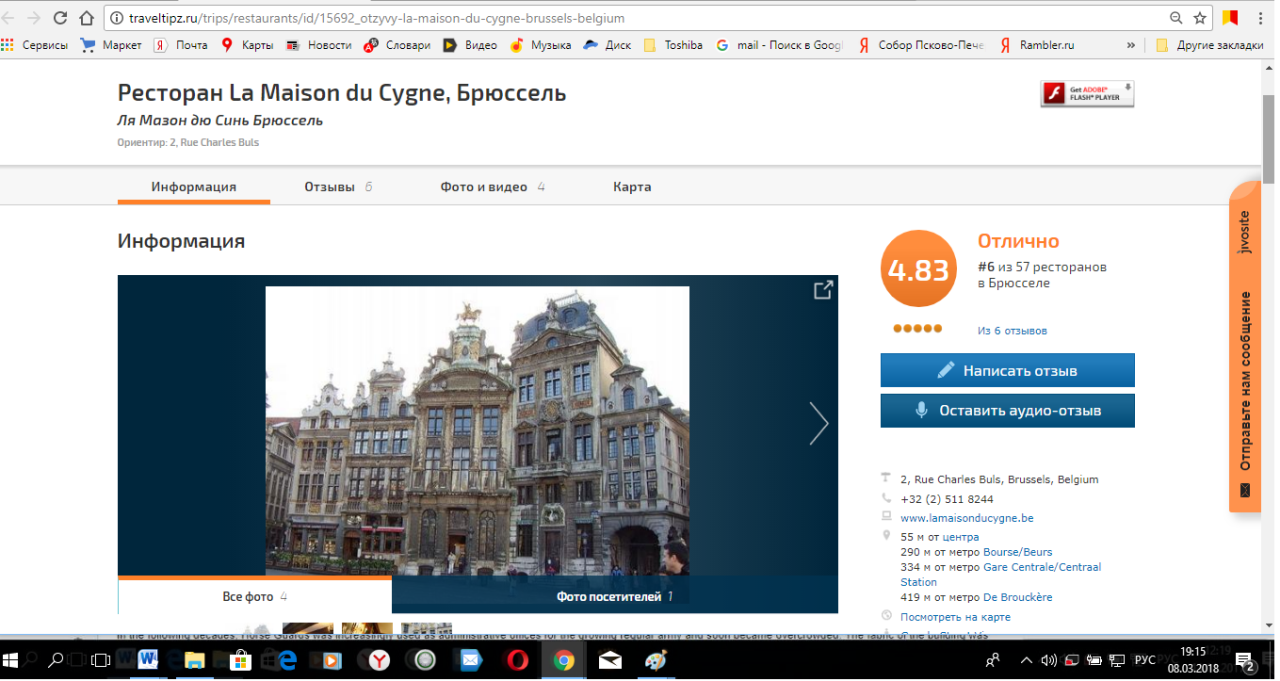Click the Gare Centrale/Centraal Station link

[x=1000, y=574]
